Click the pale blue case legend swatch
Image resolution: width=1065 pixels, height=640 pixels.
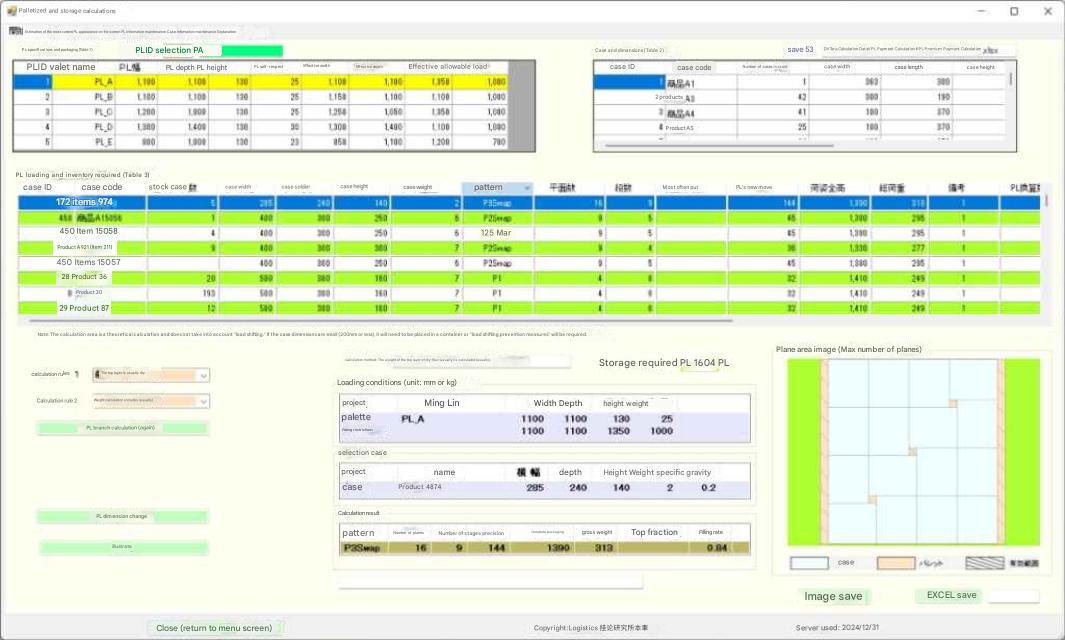(810, 563)
